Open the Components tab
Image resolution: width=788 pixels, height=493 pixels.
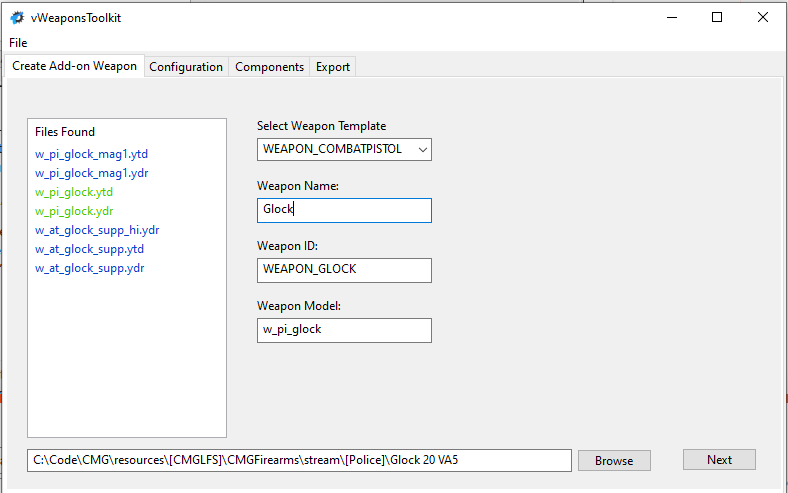coord(269,67)
